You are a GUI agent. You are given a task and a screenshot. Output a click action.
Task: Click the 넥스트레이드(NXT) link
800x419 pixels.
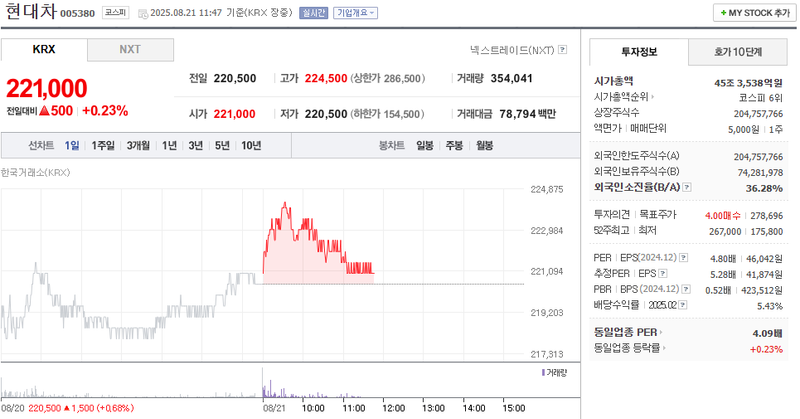pyautogui.click(x=512, y=50)
